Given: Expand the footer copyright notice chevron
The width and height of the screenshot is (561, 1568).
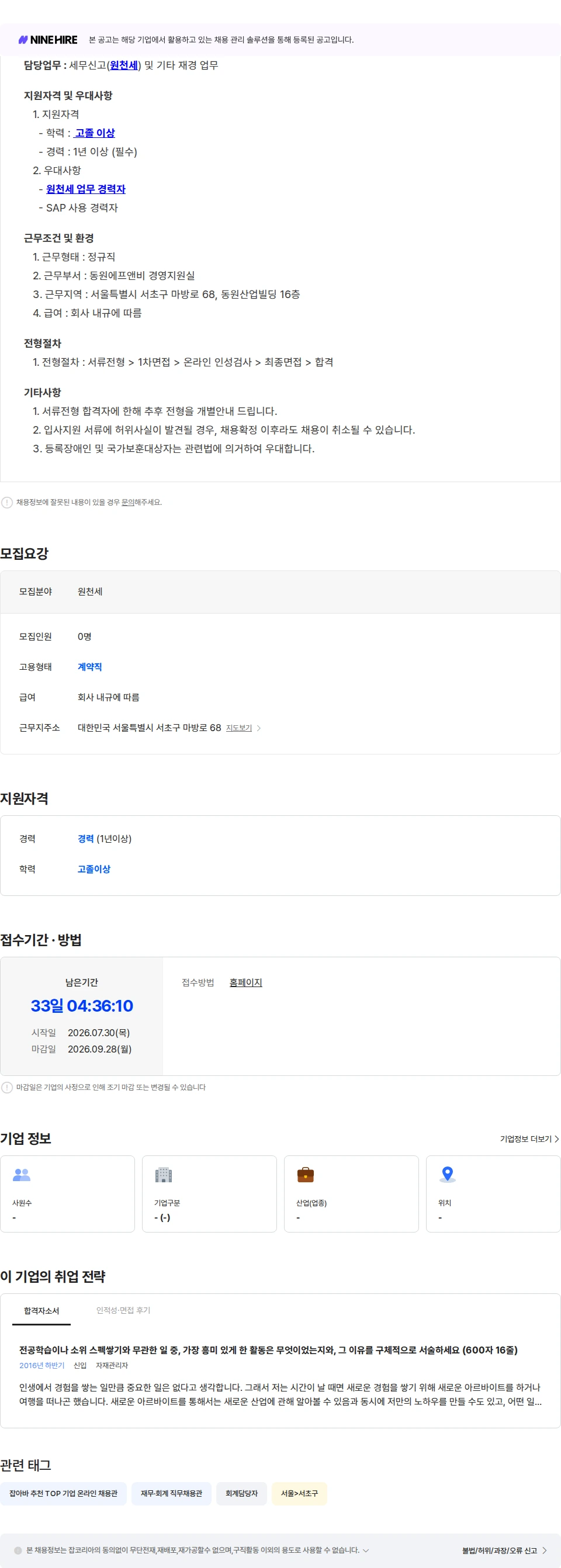Looking at the screenshot, I should click(366, 1550).
